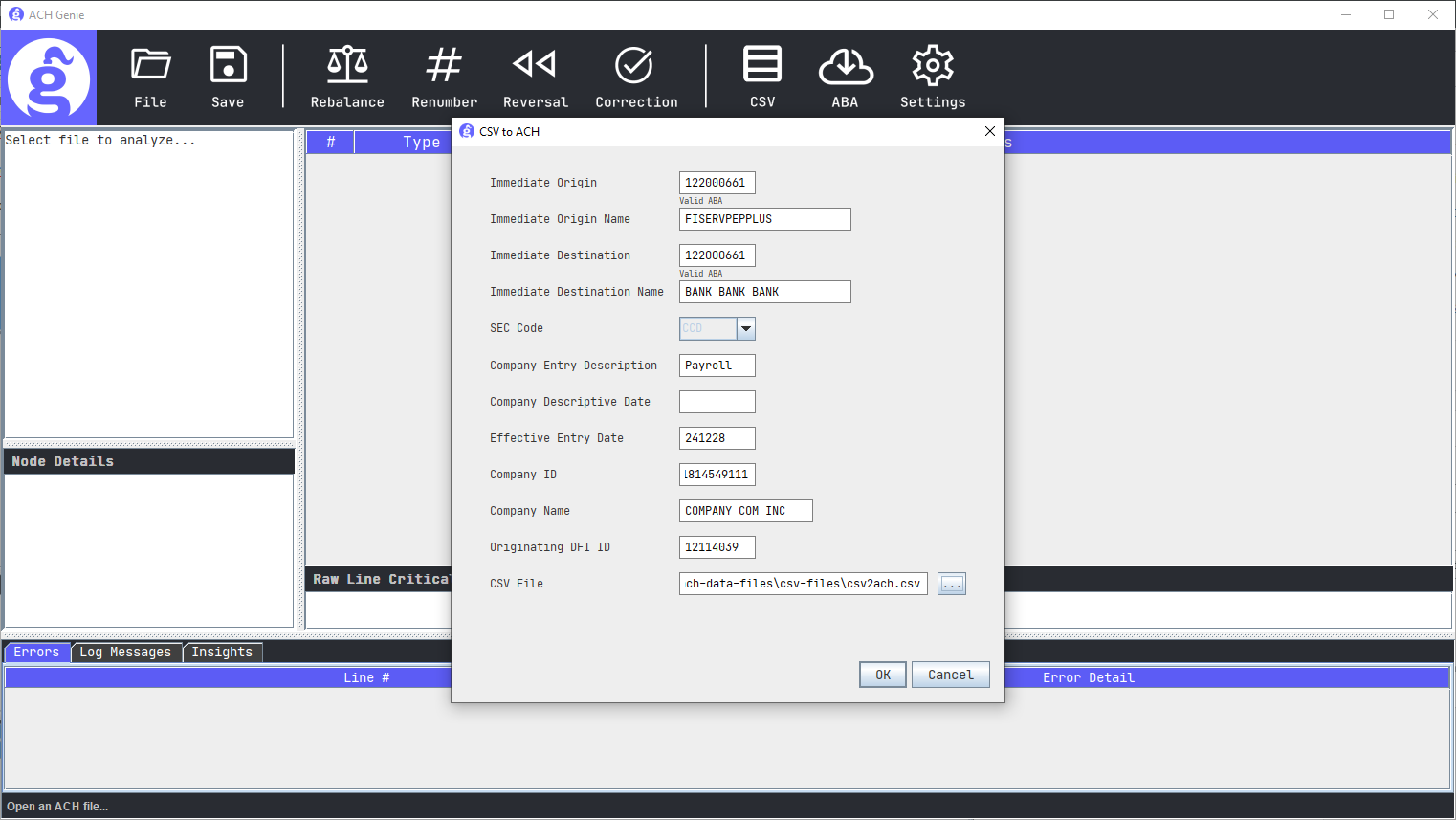This screenshot has width=1456, height=820.
Task: Click the Raw Line Critical header
Action: click(x=381, y=579)
